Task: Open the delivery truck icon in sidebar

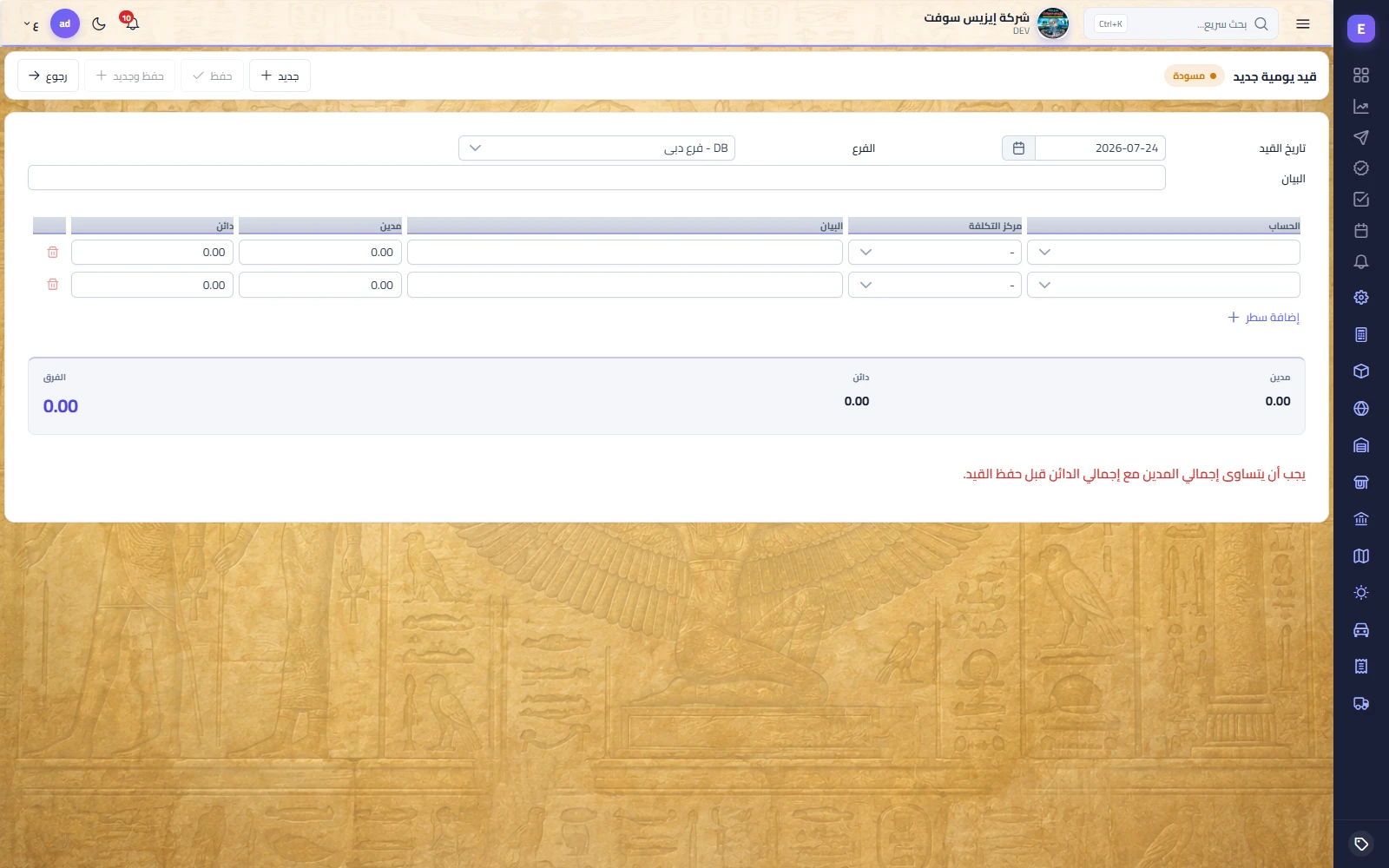Action: tap(1360, 703)
